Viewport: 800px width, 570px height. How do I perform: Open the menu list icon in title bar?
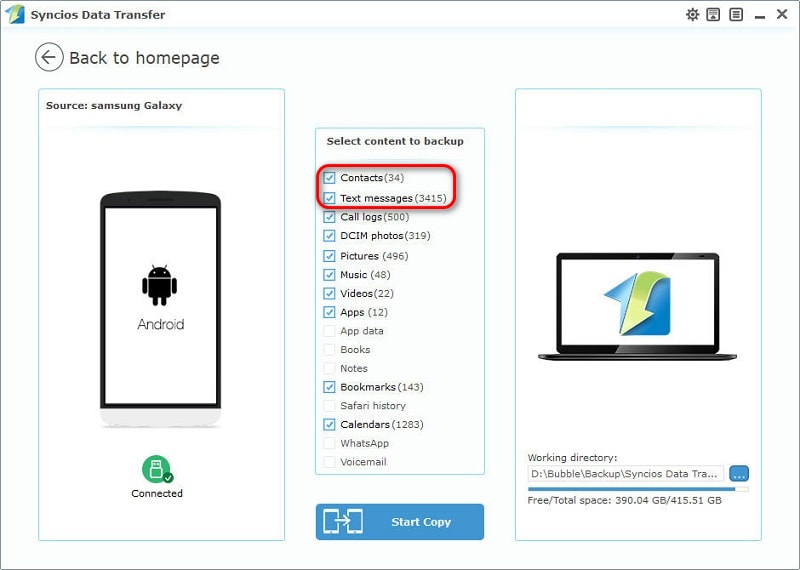coord(736,14)
